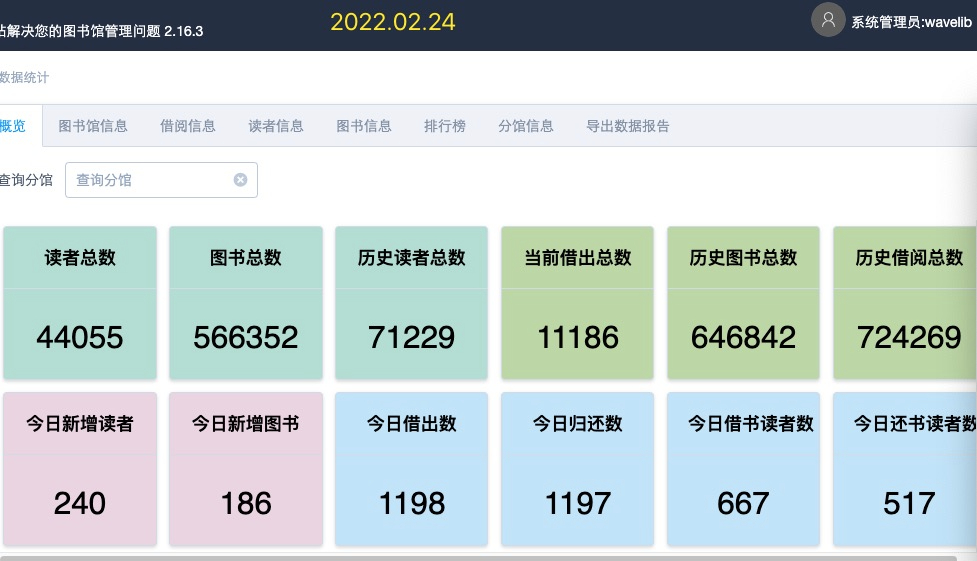Select the 今日新增读者 card
Viewport: 977px width, 561px height.
point(80,469)
